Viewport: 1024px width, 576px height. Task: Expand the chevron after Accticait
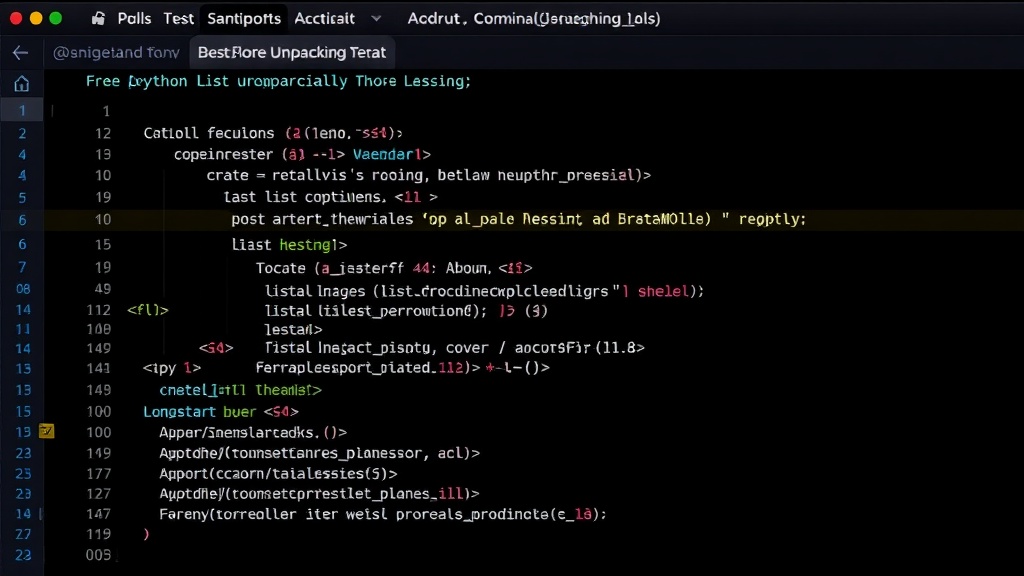click(376, 18)
